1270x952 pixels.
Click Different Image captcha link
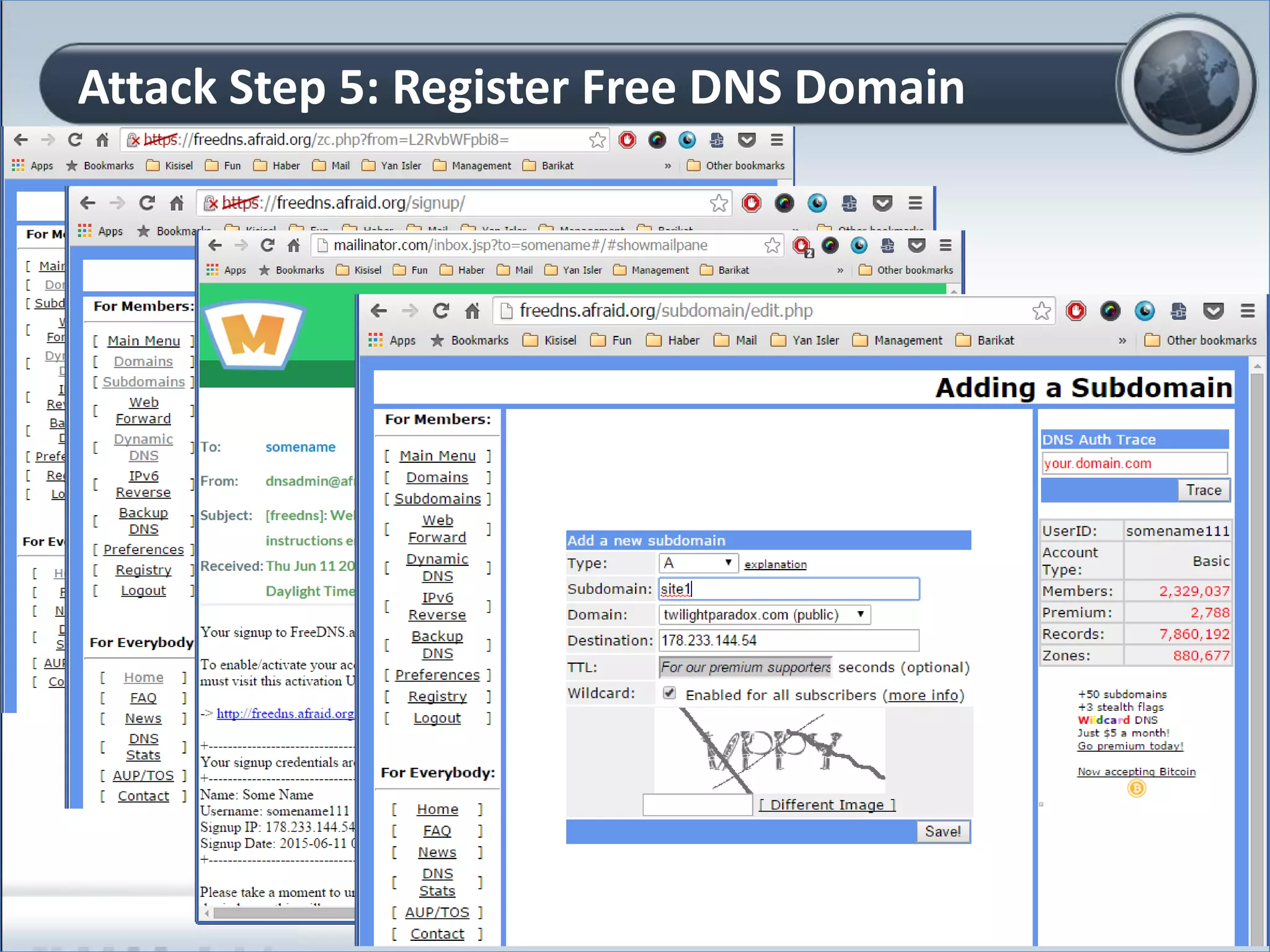click(827, 805)
